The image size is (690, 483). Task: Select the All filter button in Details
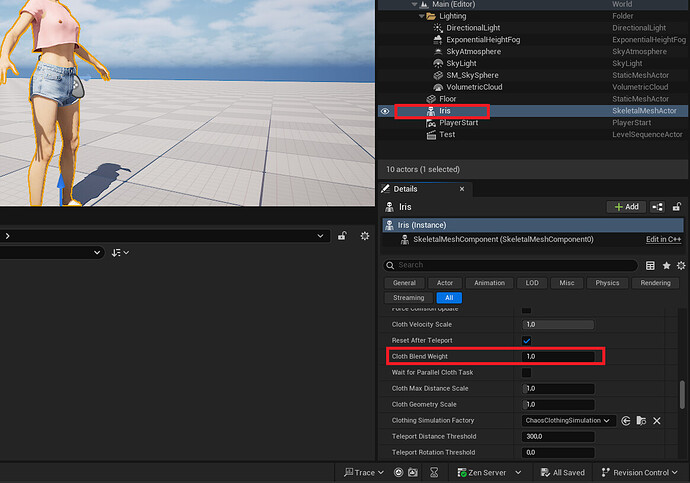coord(449,298)
